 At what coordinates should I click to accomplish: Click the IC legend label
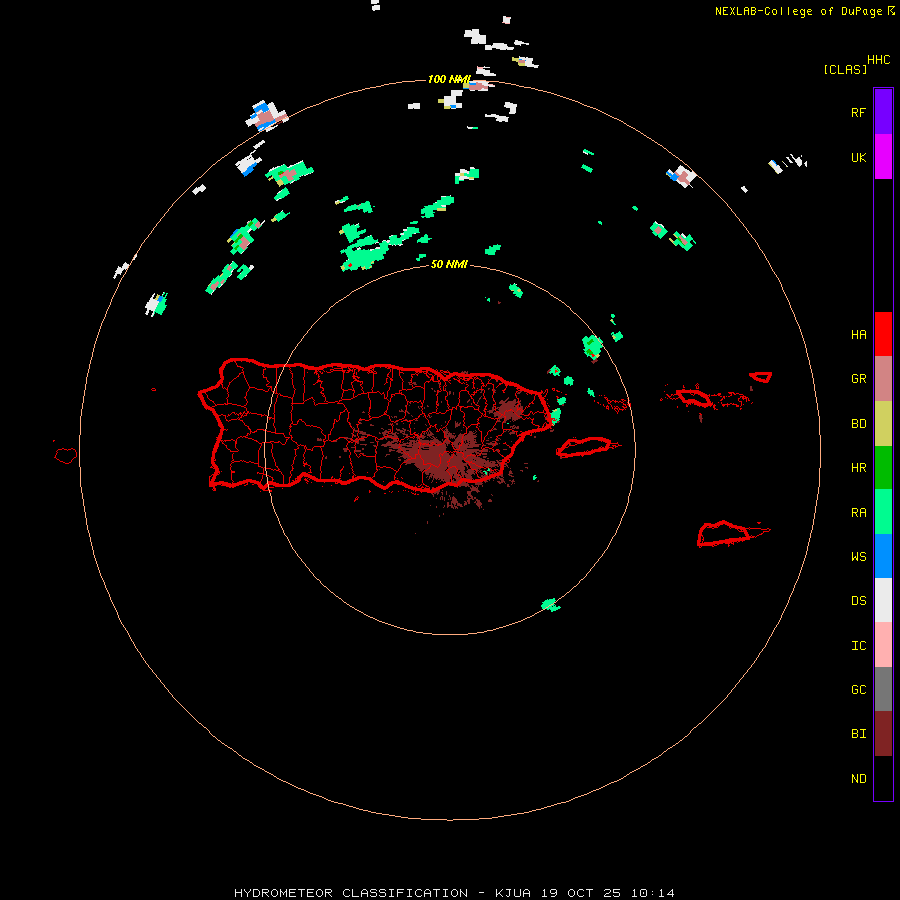tap(858, 646)
